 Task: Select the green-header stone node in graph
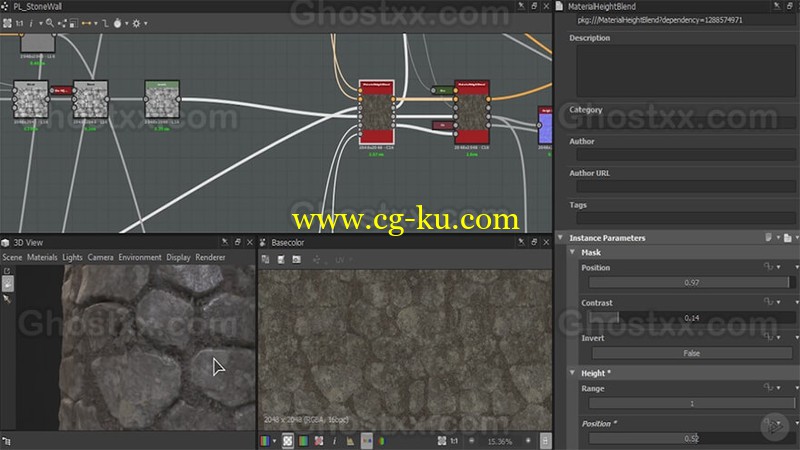(162, 99)
